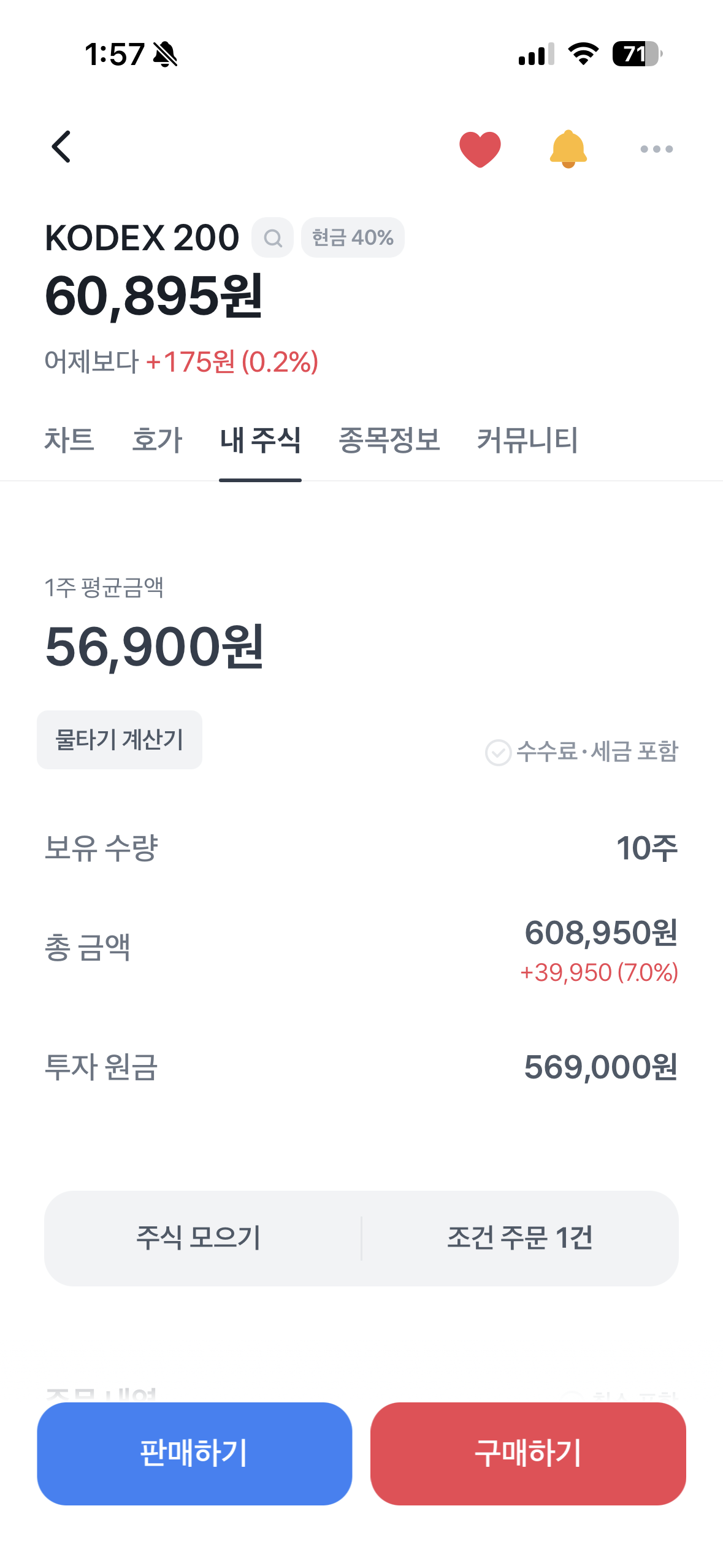Open the three-dot more options menu

(x=656, y=149)
